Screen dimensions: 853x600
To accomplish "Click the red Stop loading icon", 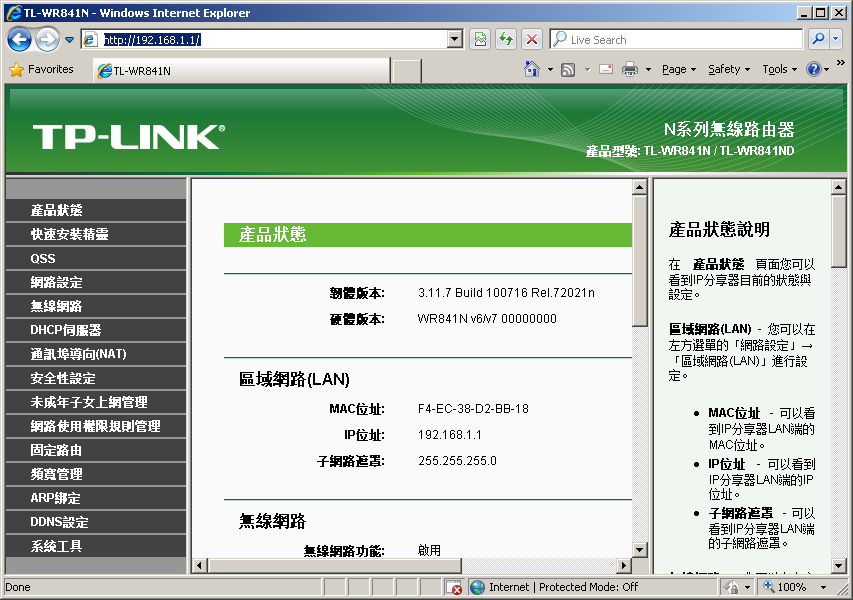I will pyautogui.click(x=531, y=40).
